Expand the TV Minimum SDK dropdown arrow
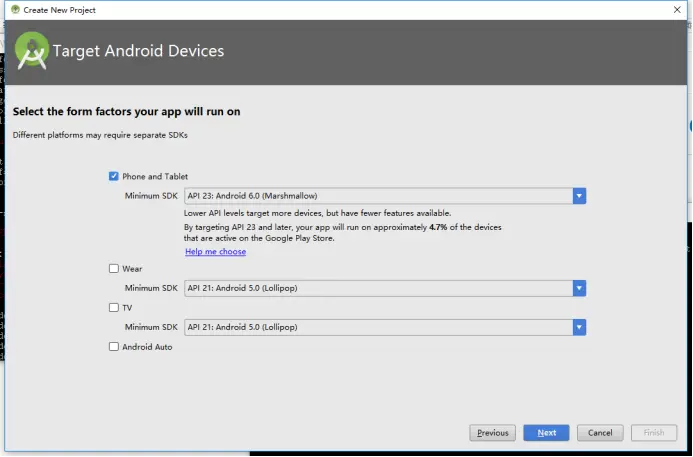Screen dimensions: 693x457 [579, 327]
